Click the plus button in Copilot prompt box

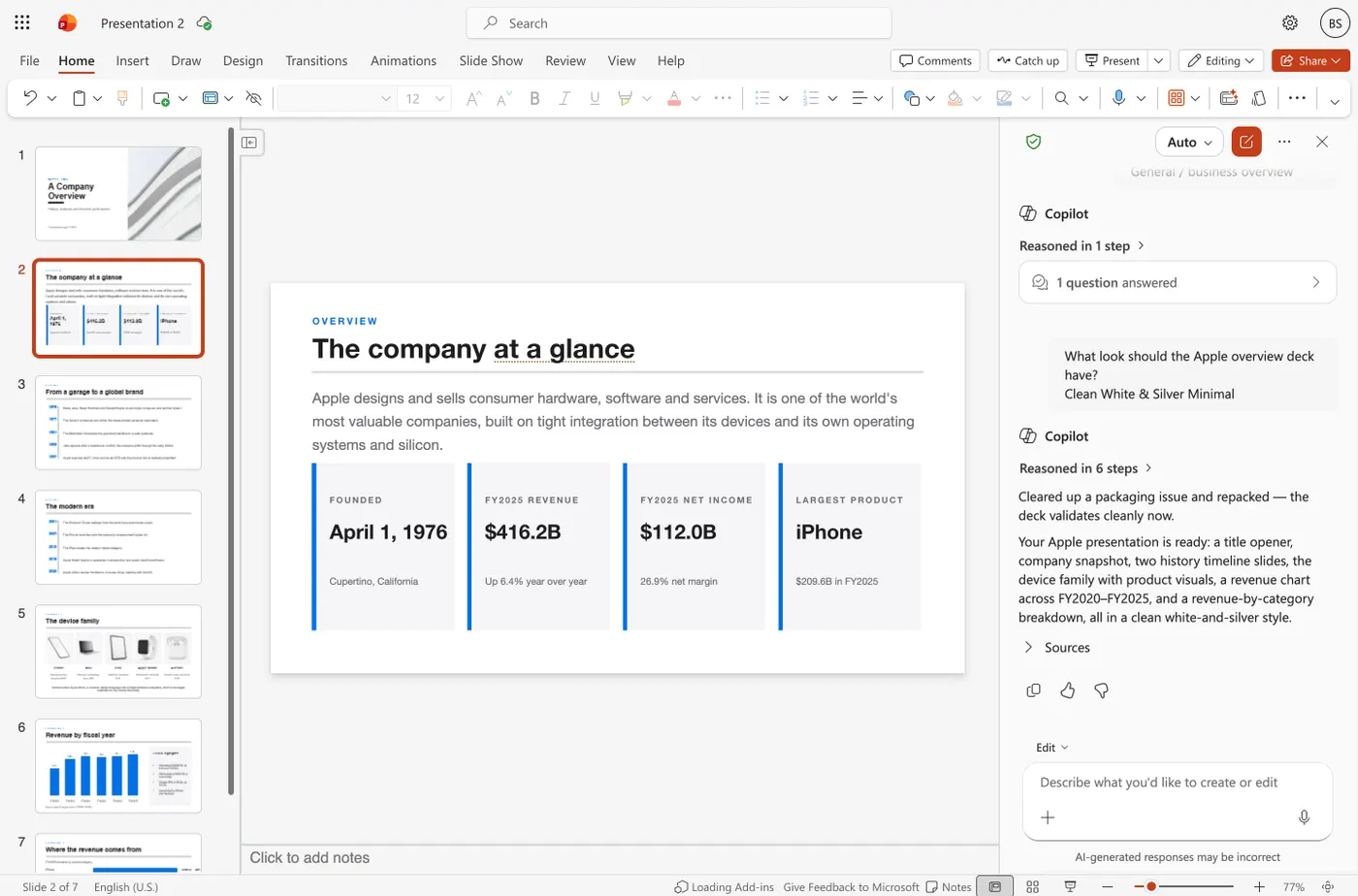coord(1048,817)
